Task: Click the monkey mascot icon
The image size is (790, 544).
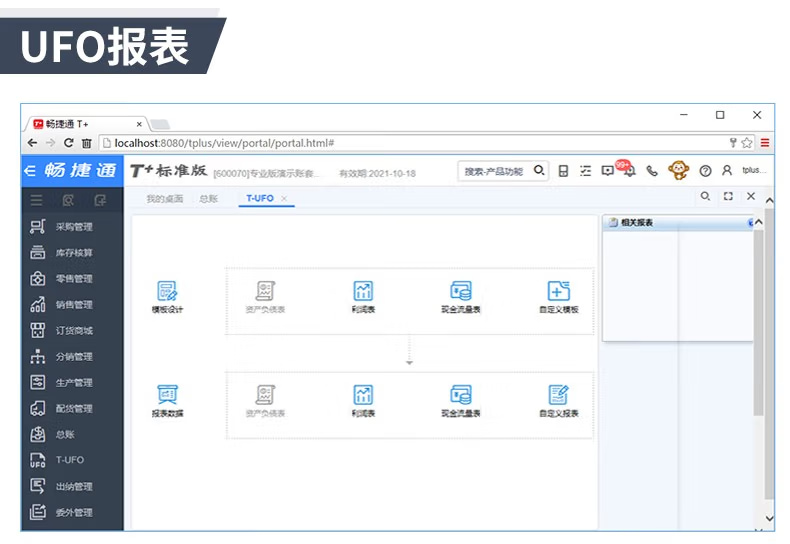Action: (x=679, y=170)
